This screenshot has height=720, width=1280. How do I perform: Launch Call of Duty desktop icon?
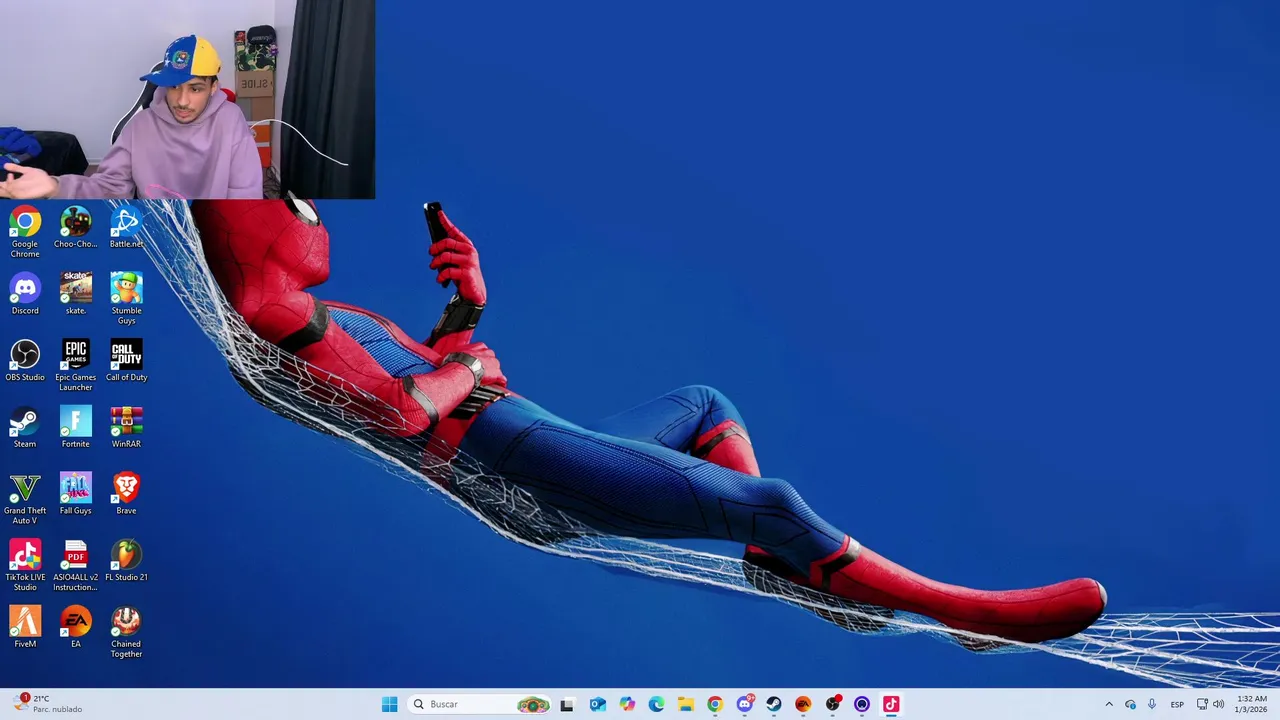(126, 361)
